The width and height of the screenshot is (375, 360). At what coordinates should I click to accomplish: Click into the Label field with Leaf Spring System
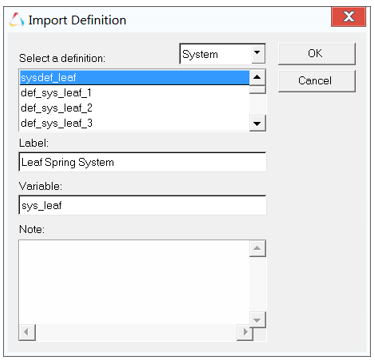142,162
